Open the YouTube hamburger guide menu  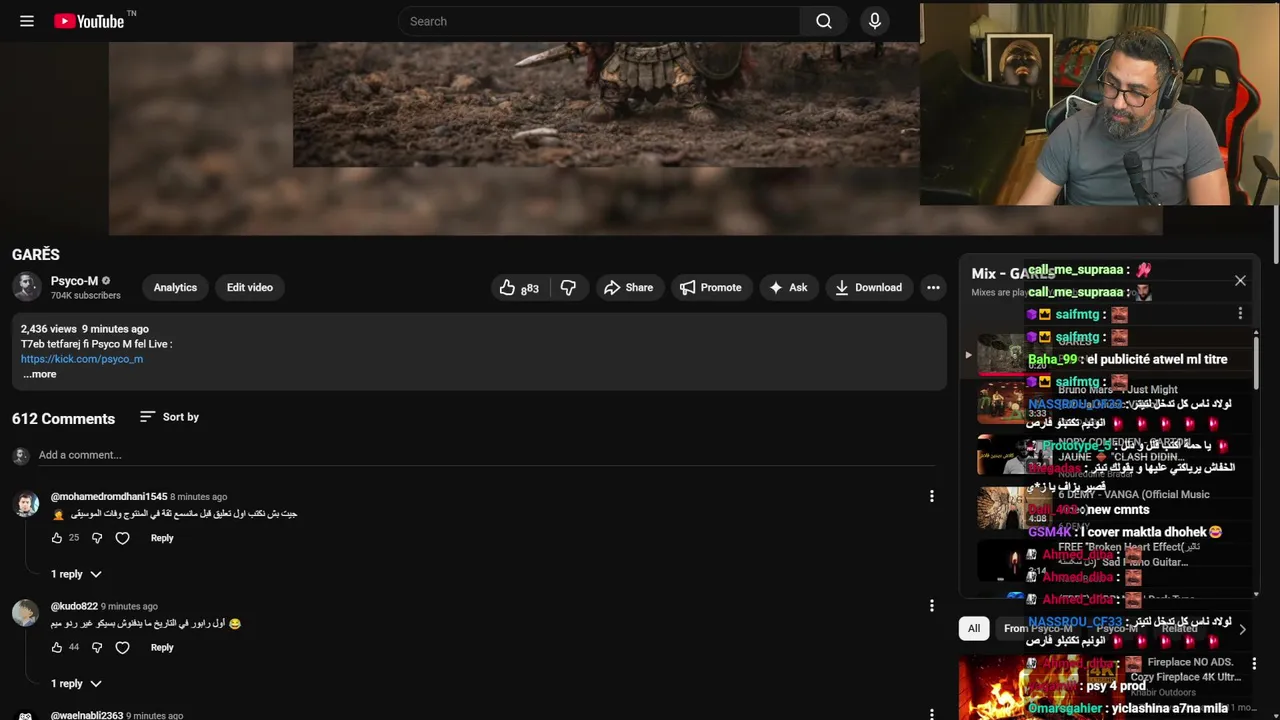click(x=27, y=21)
